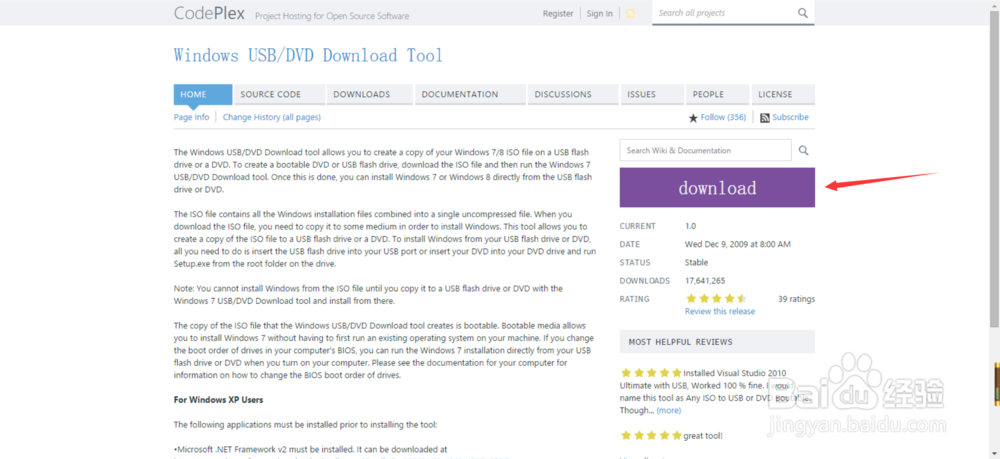1000x459 pixels.
Task: Click the rating stars for the release
Action: [x=716, y=298]
